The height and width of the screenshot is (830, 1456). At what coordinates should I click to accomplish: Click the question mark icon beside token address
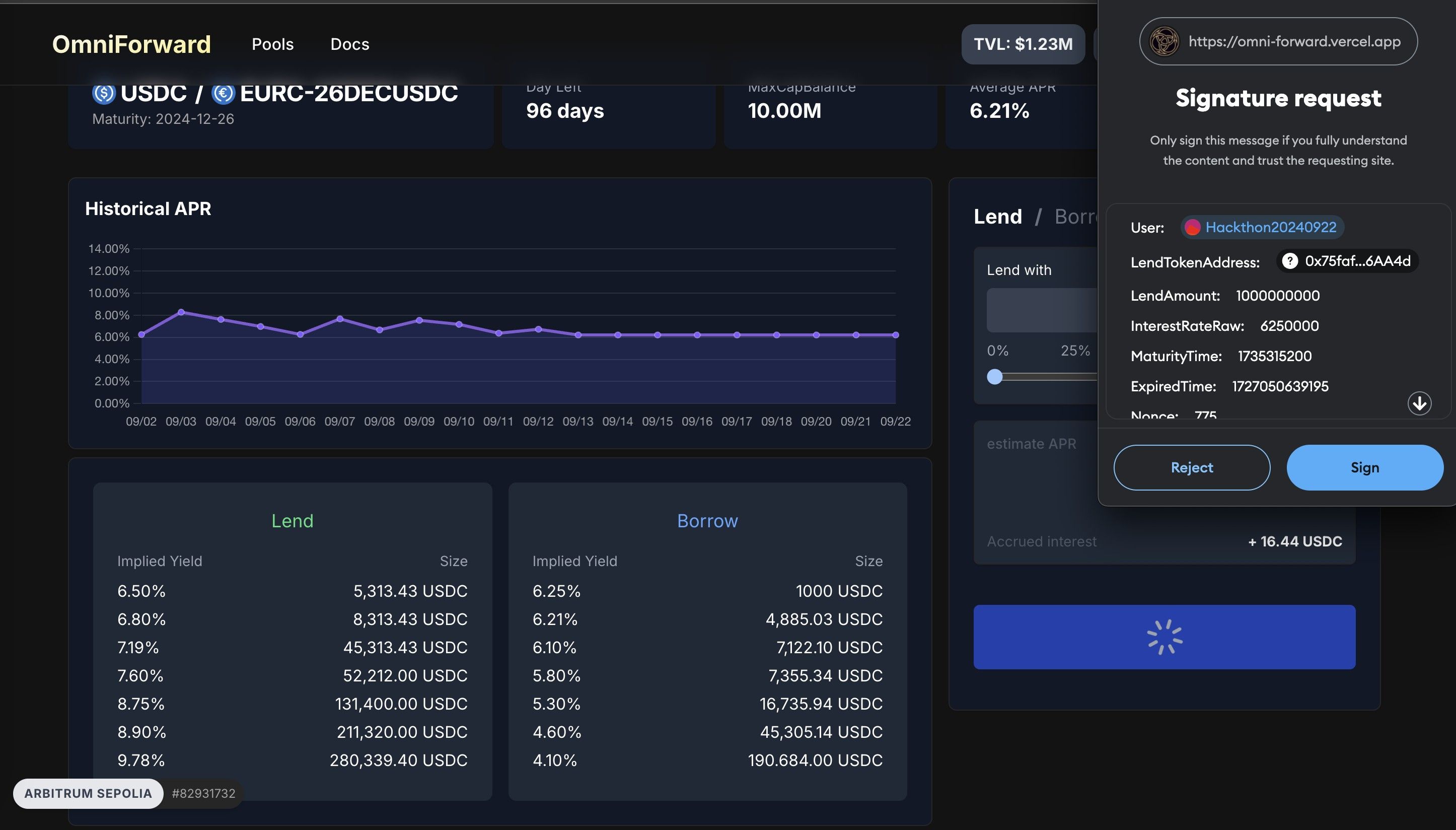[x=1289, y=261]
